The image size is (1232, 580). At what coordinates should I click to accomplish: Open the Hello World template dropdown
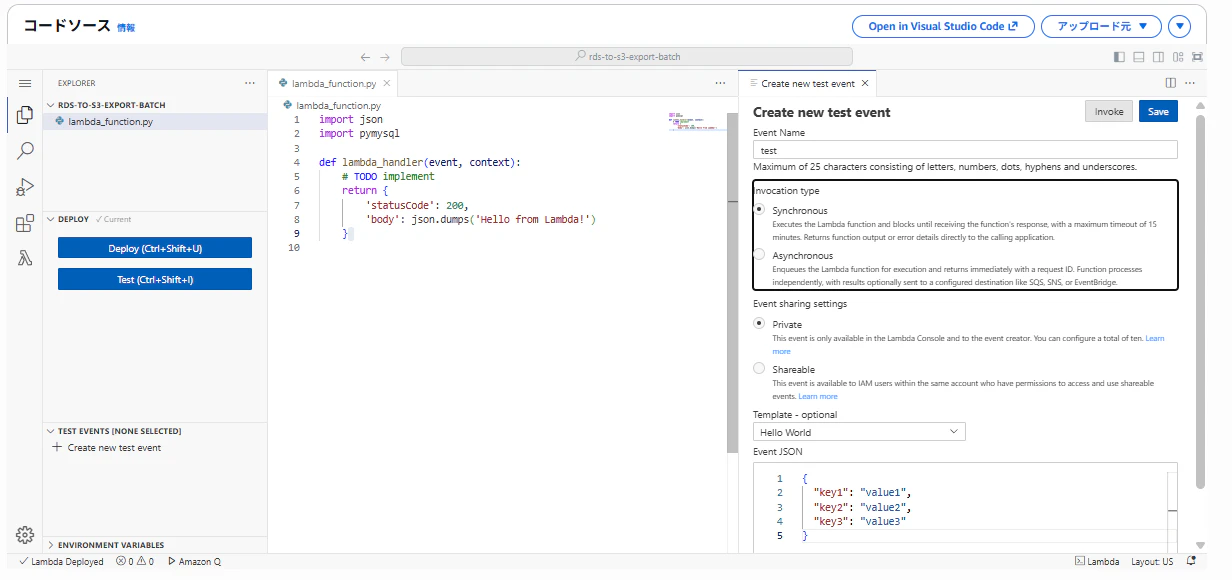pyautogui.click(x=859, y=432)
